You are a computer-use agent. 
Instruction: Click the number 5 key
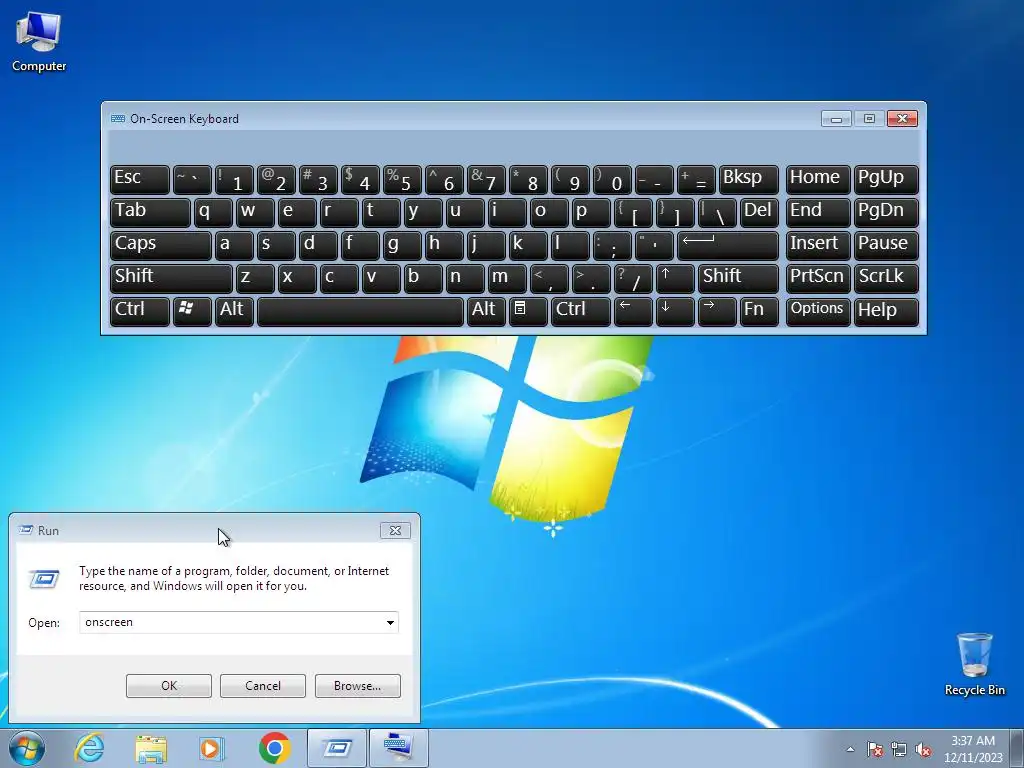tap(402, 179)
